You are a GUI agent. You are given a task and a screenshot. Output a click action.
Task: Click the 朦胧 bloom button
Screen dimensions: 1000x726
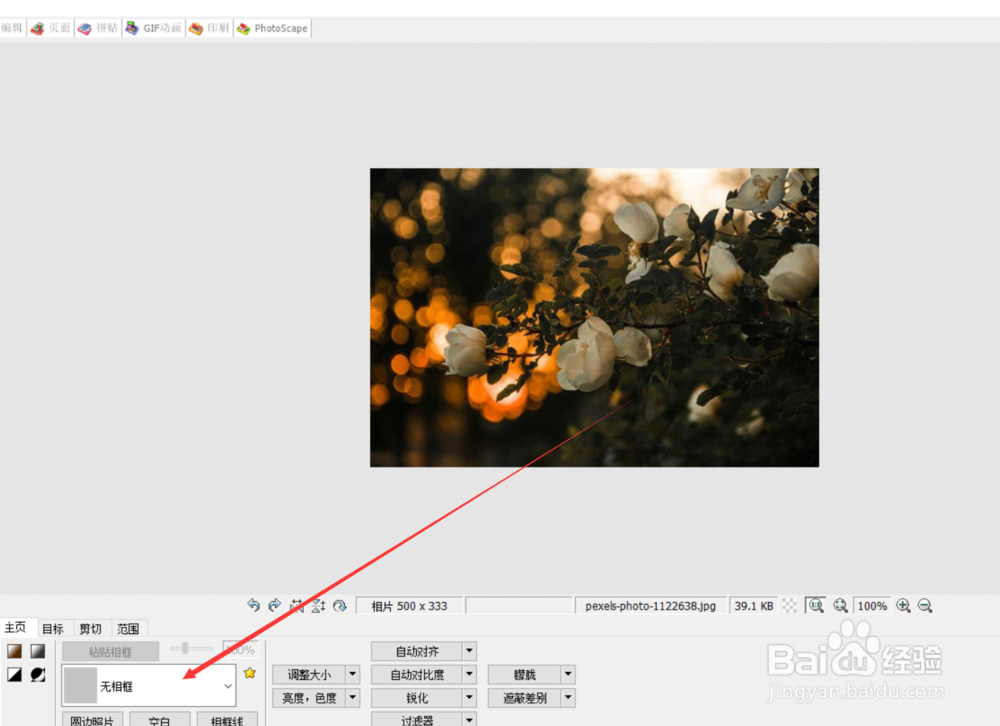(525, 674)
